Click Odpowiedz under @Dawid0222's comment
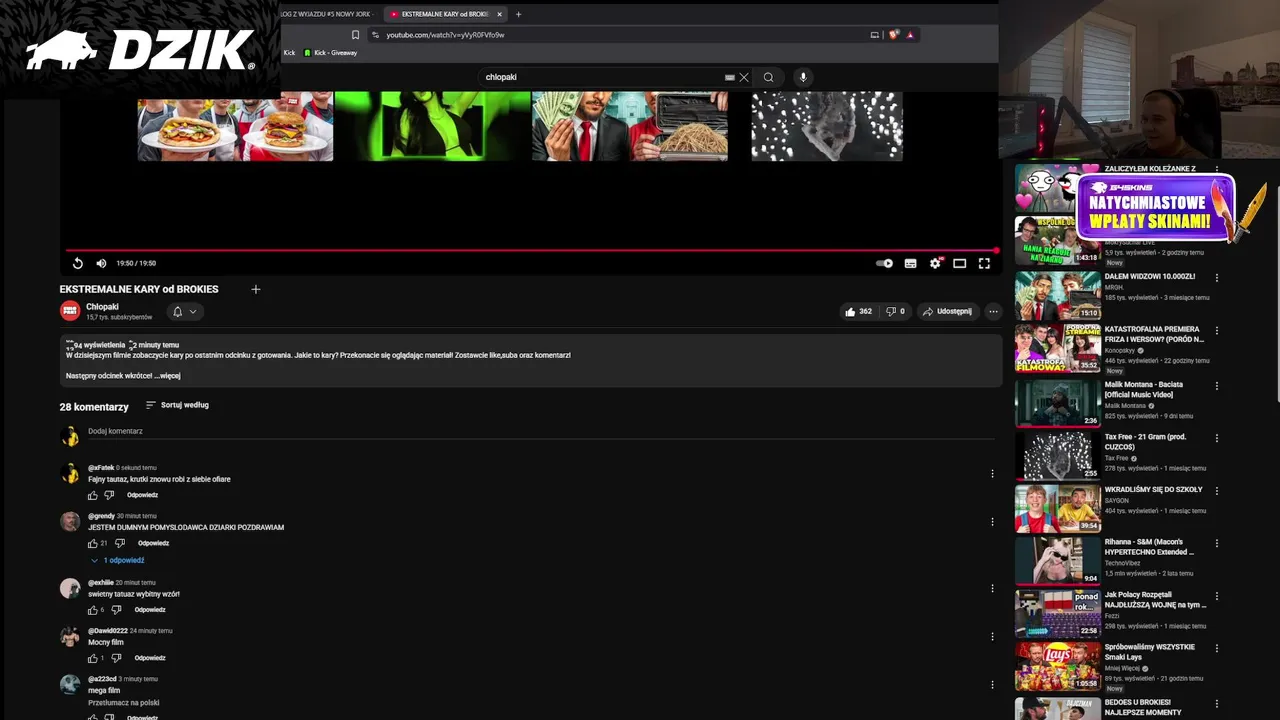The width and height of the screenshot is (1280, 720). click(x=150, y=658)
